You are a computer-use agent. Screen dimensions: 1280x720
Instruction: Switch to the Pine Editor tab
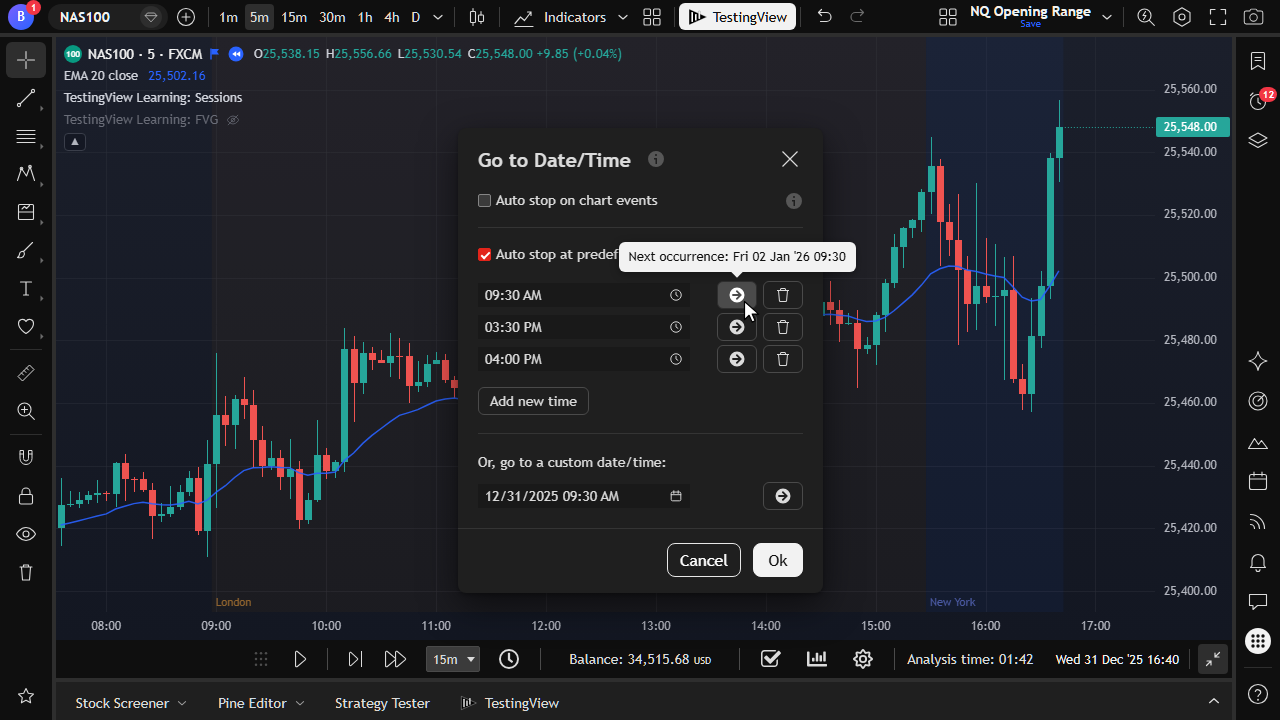coord(261,703)
